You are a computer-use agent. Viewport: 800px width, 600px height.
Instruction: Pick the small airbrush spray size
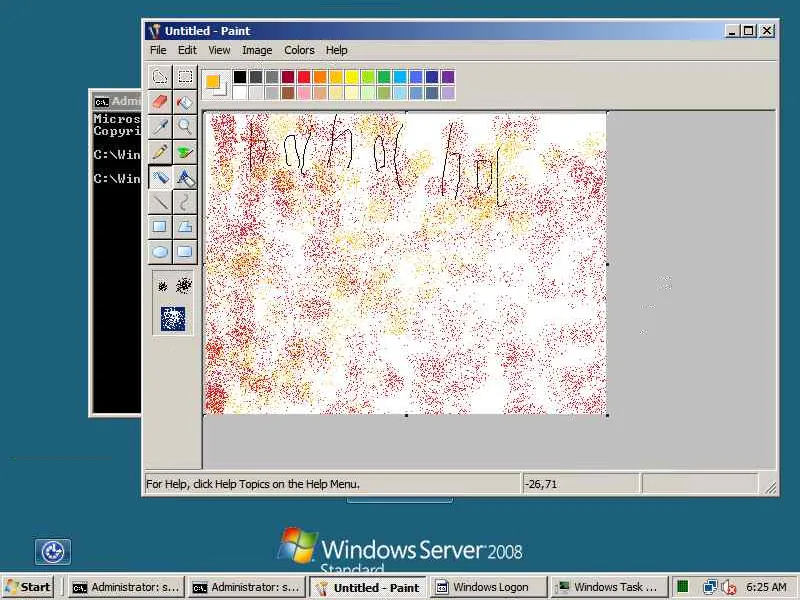point(163,286)
